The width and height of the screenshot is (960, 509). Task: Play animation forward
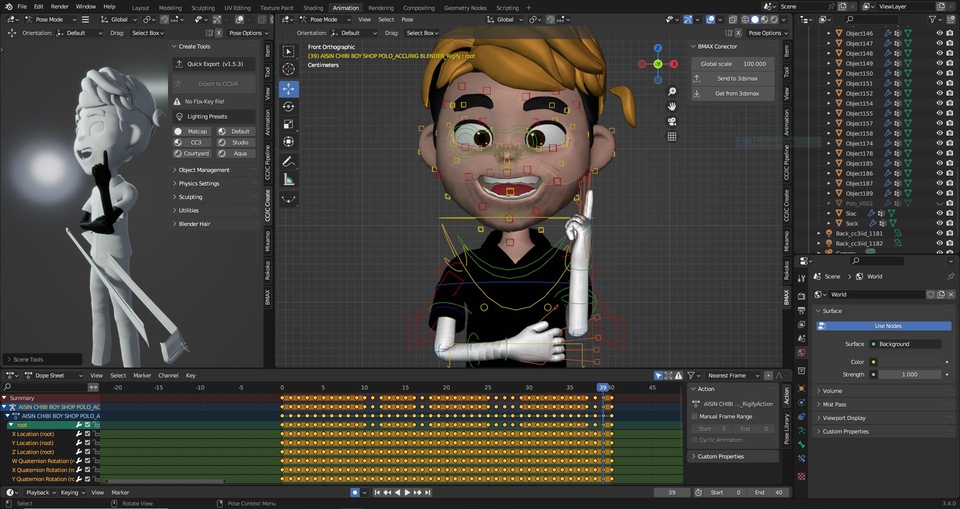tap(407, 492)
